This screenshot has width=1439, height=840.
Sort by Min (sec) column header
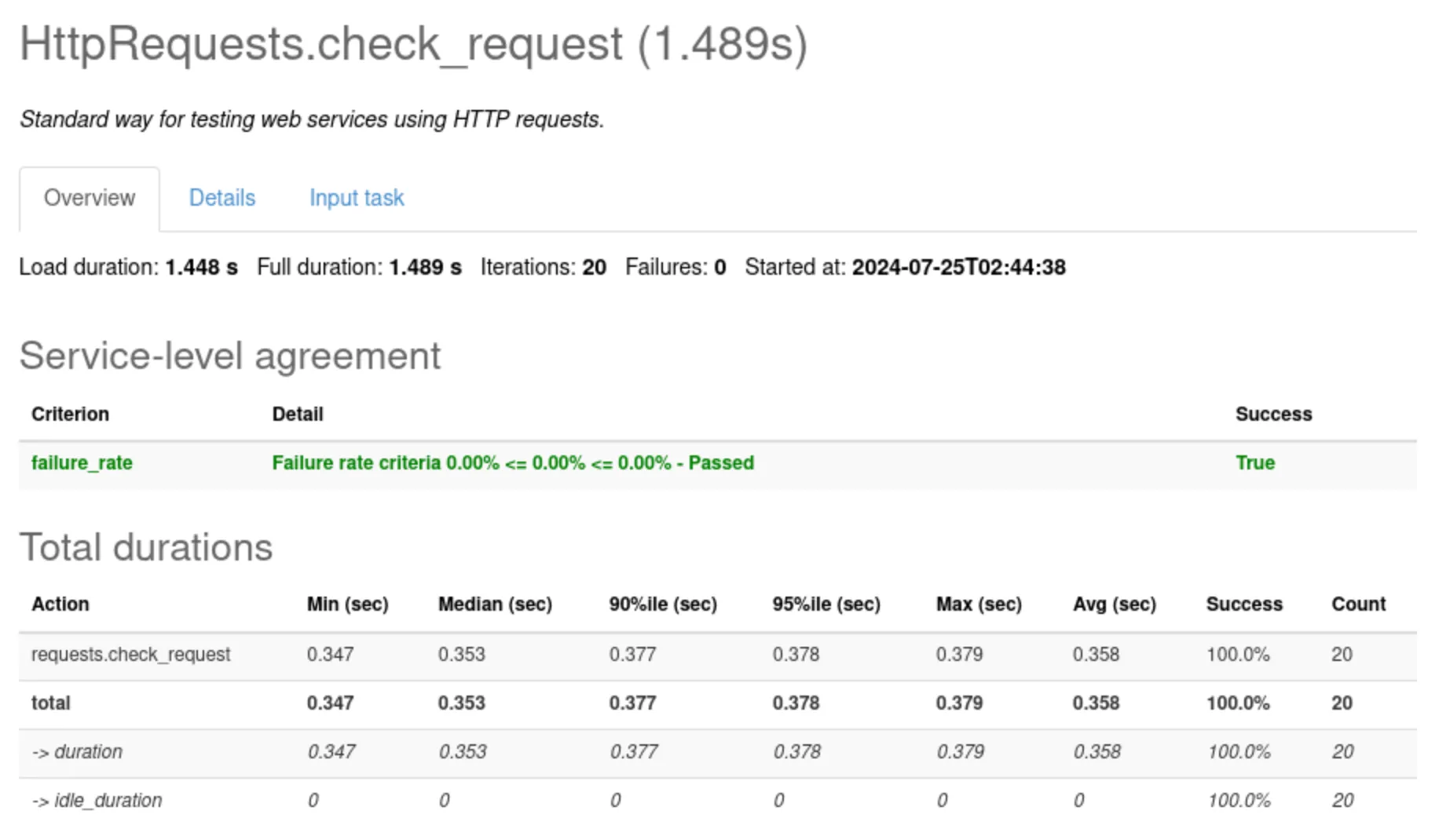(x=347, y=604)
